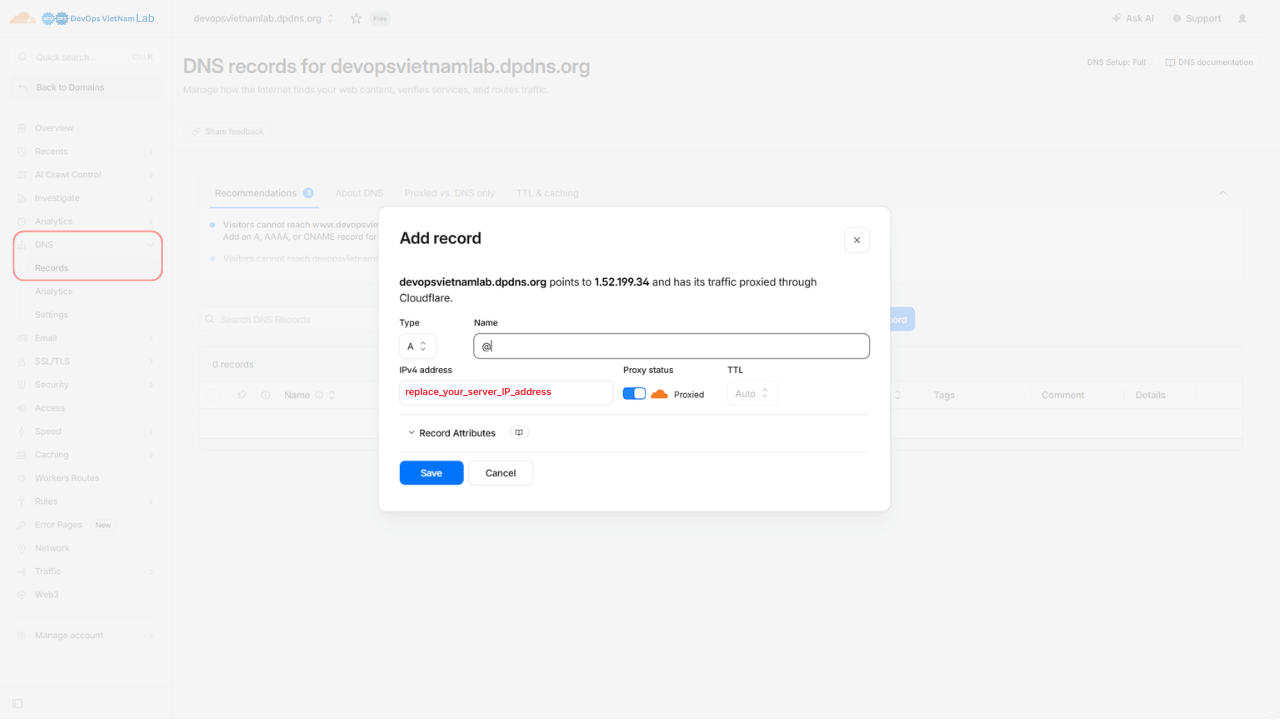Click the Search DNS Records field
Image resolution: width=1280 pixels, height=720 pixels.
click(x=288, y=320)
